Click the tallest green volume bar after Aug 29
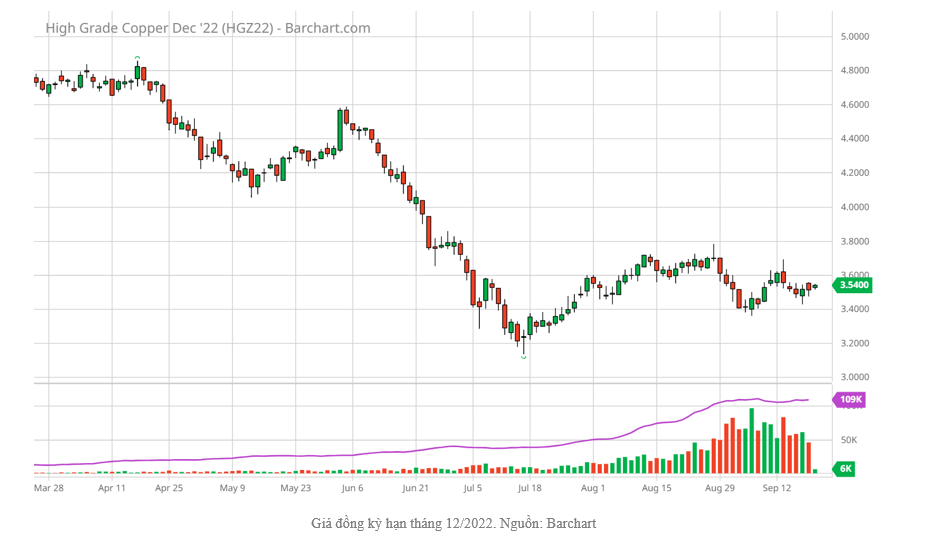This screenshot has width=929, height=540. pyautogui.click(x=752, y=440)
